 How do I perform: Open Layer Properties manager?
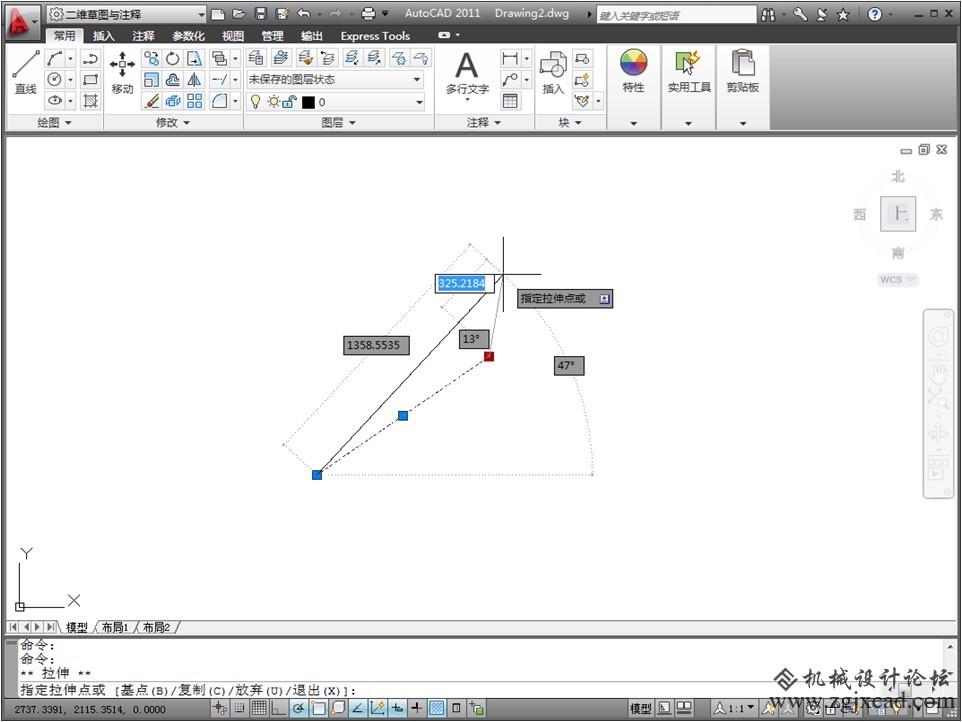[256, 58]
